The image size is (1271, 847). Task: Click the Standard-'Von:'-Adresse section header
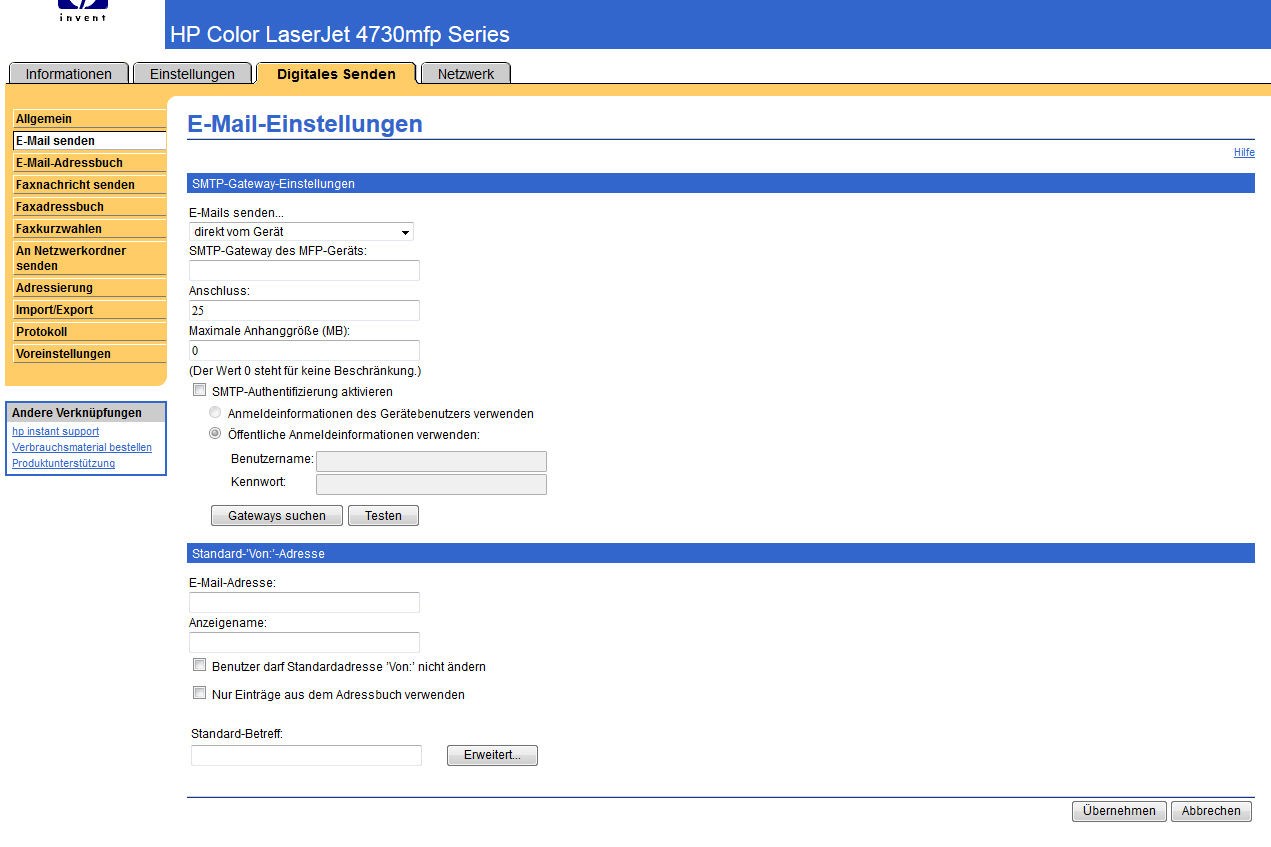click(x=720, y=553)
